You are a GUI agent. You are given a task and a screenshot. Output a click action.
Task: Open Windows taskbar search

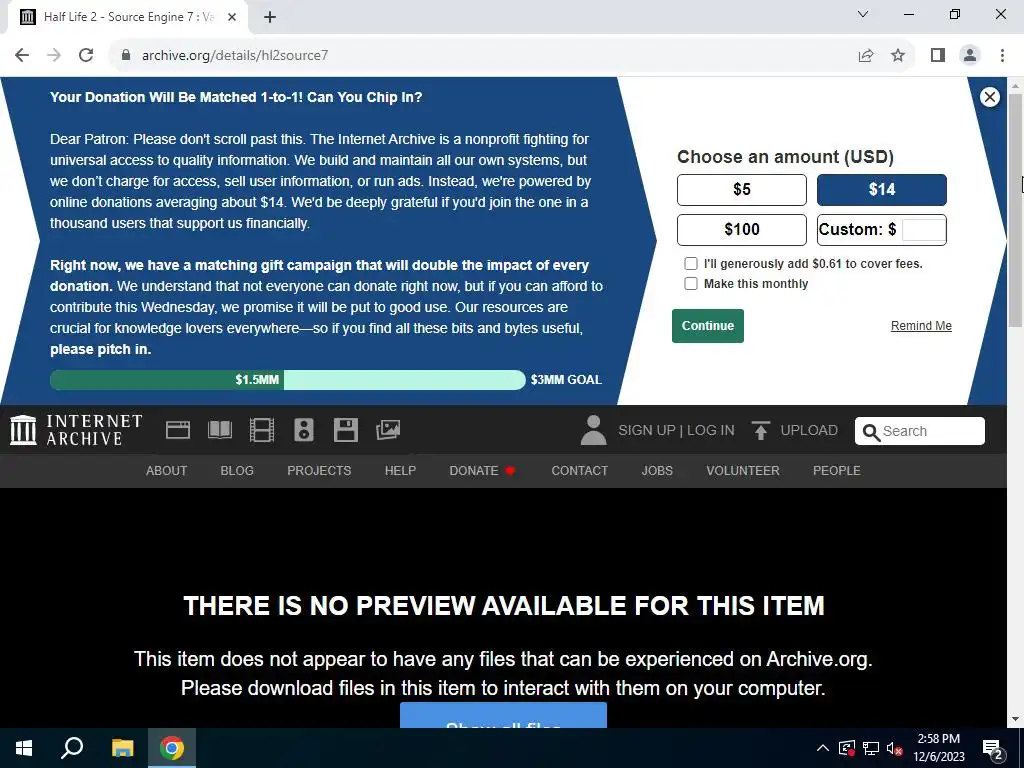72,748
